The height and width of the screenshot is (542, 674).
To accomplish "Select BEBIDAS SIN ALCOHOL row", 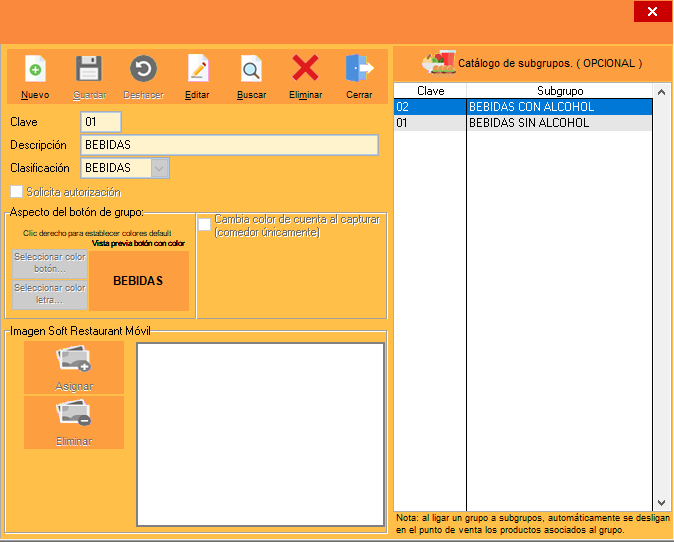I will [x=529, y=123].
